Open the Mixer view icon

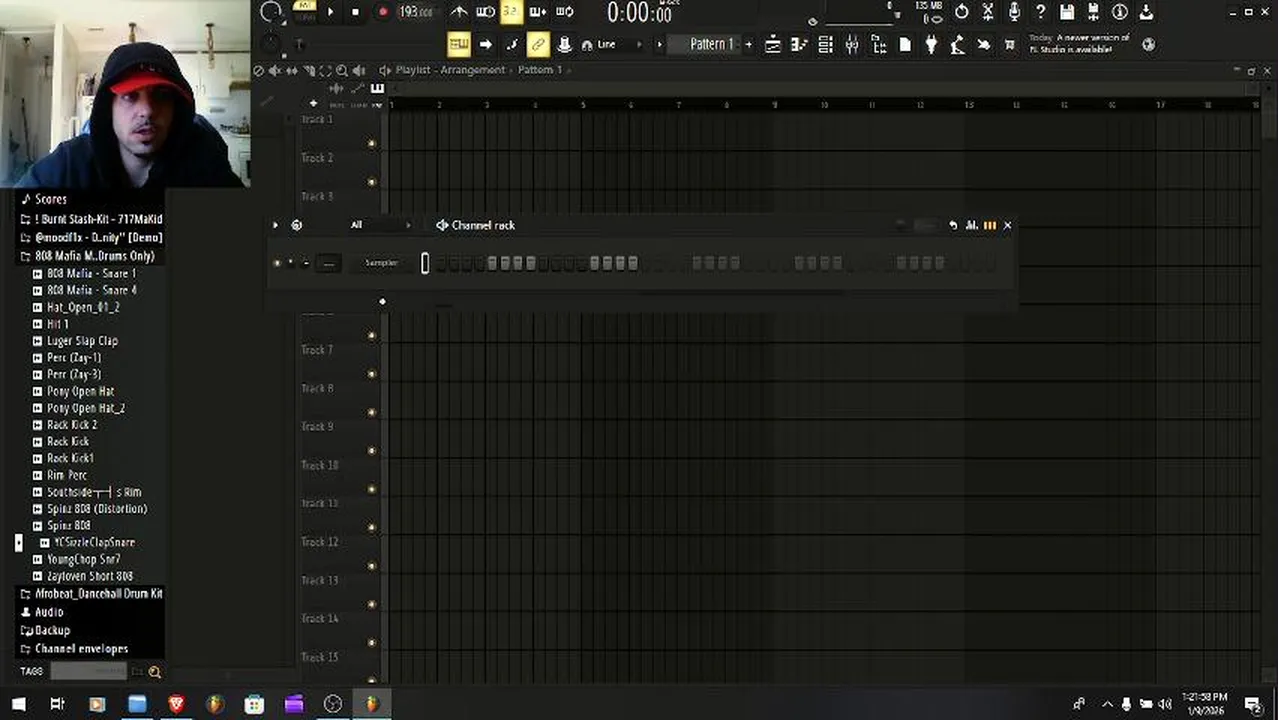point(852,44)
